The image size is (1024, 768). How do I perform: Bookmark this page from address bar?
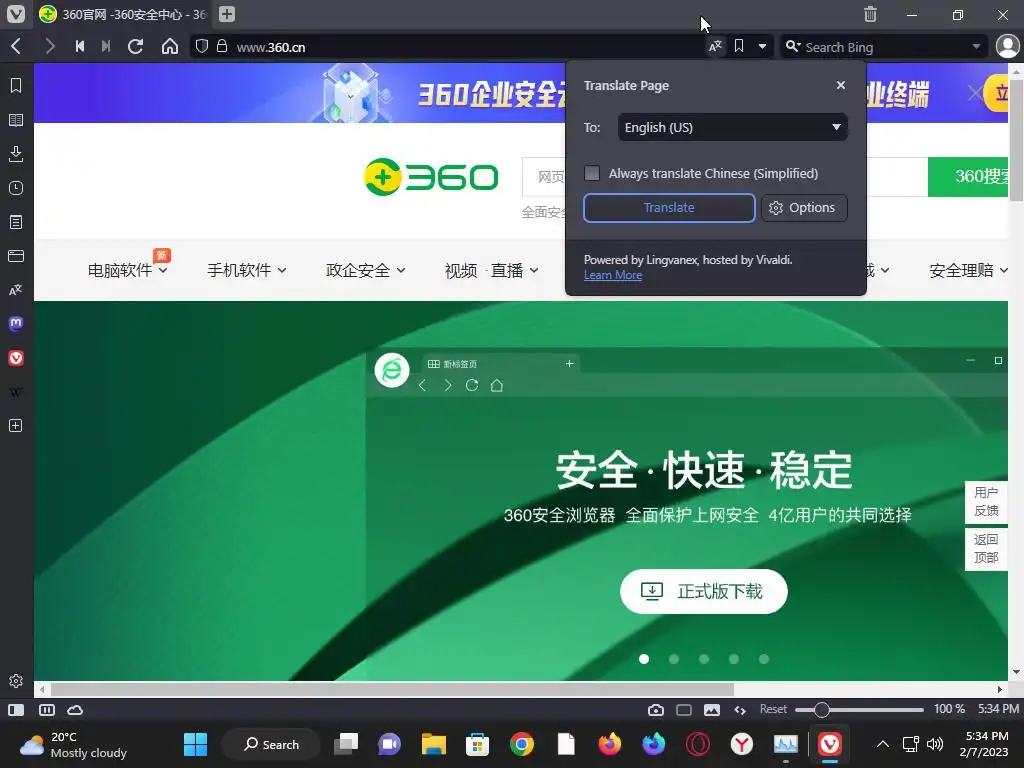739,46
